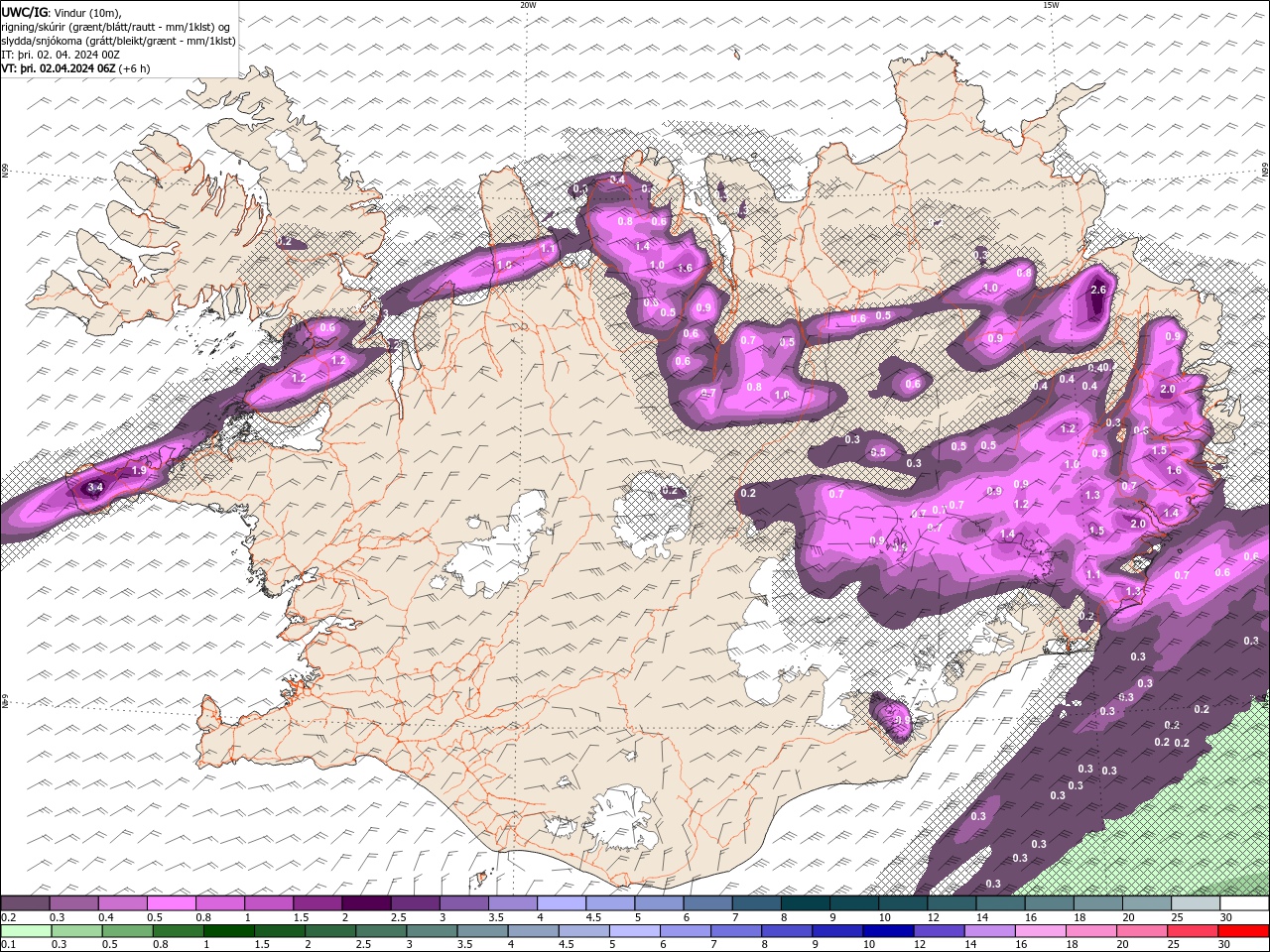Click the 20W longitude label

click(x=529, y=5)
